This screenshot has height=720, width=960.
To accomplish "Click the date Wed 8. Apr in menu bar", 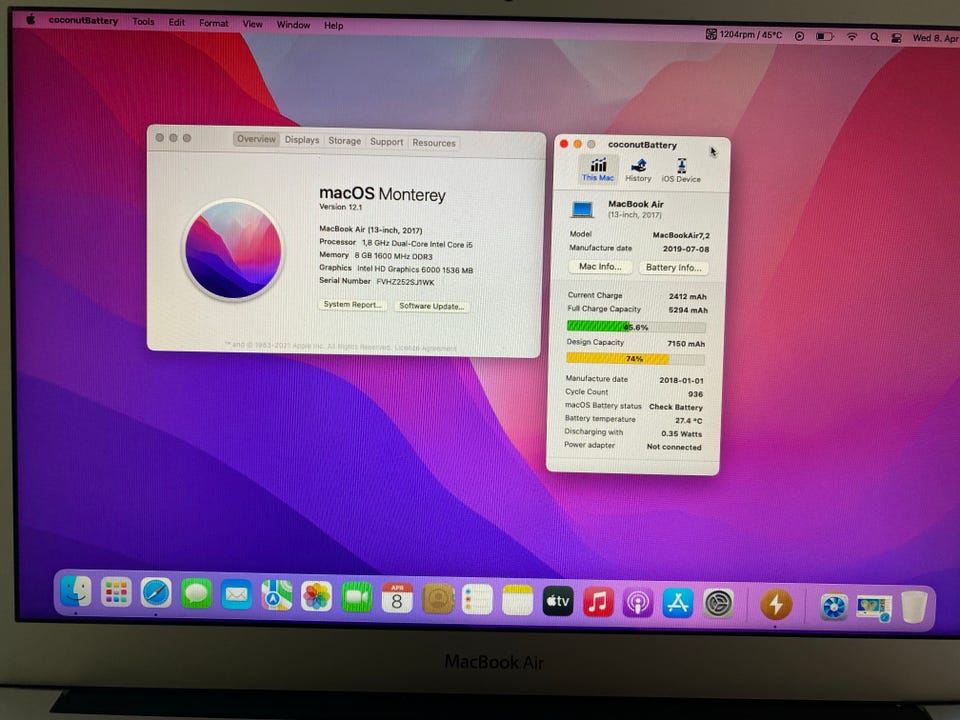I will point(936,38).
